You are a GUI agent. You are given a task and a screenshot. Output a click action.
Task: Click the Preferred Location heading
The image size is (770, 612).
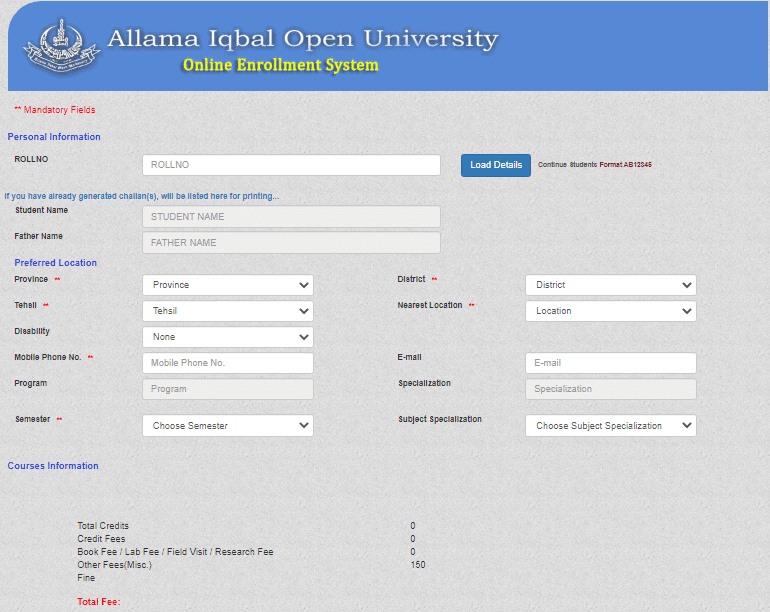(x=55, y=263)
